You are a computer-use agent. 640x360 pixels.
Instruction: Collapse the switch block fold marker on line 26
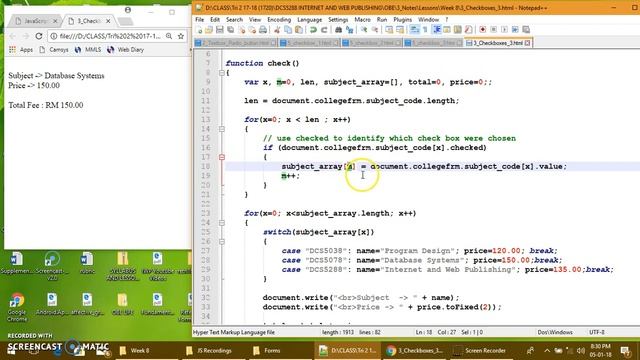222,242
